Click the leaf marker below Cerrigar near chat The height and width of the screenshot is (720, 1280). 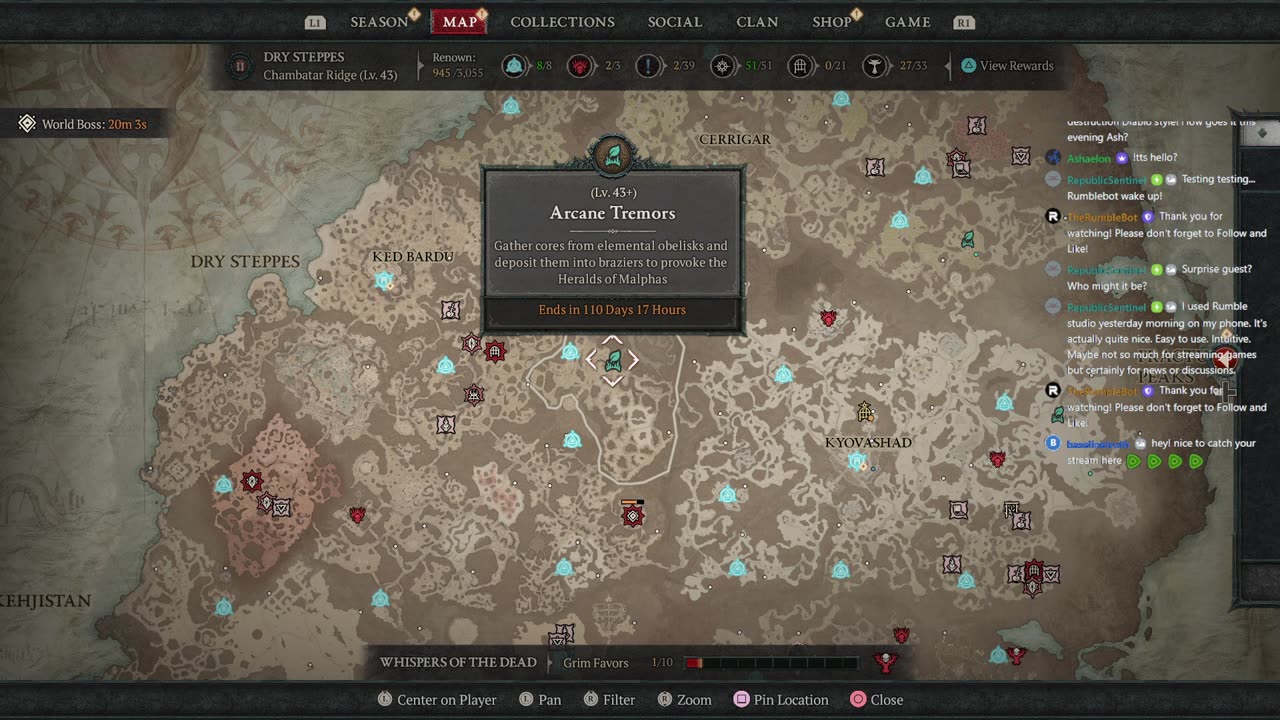point(968,240)
